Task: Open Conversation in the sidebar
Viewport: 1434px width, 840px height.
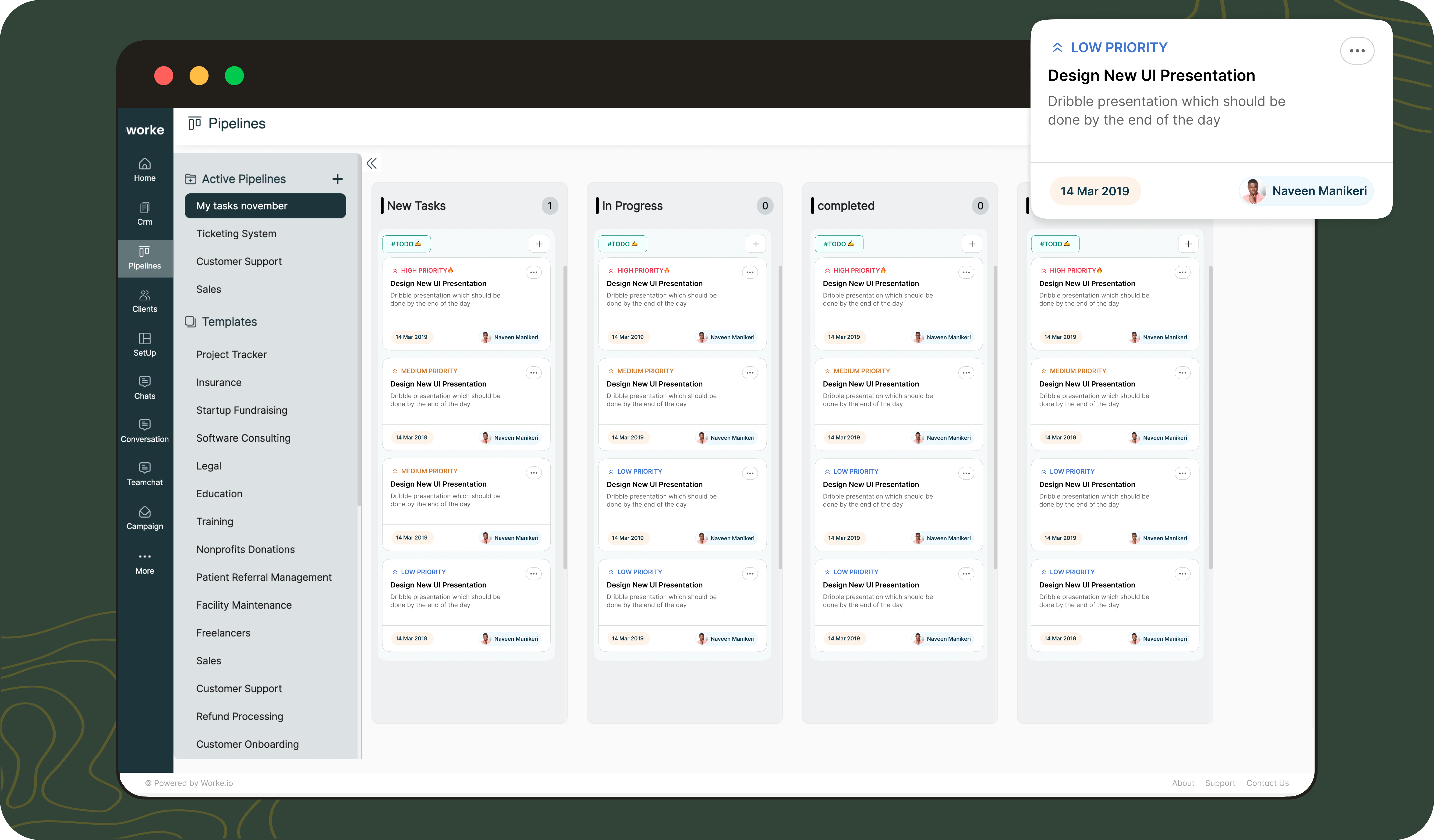Action: (x=144, y=431)
